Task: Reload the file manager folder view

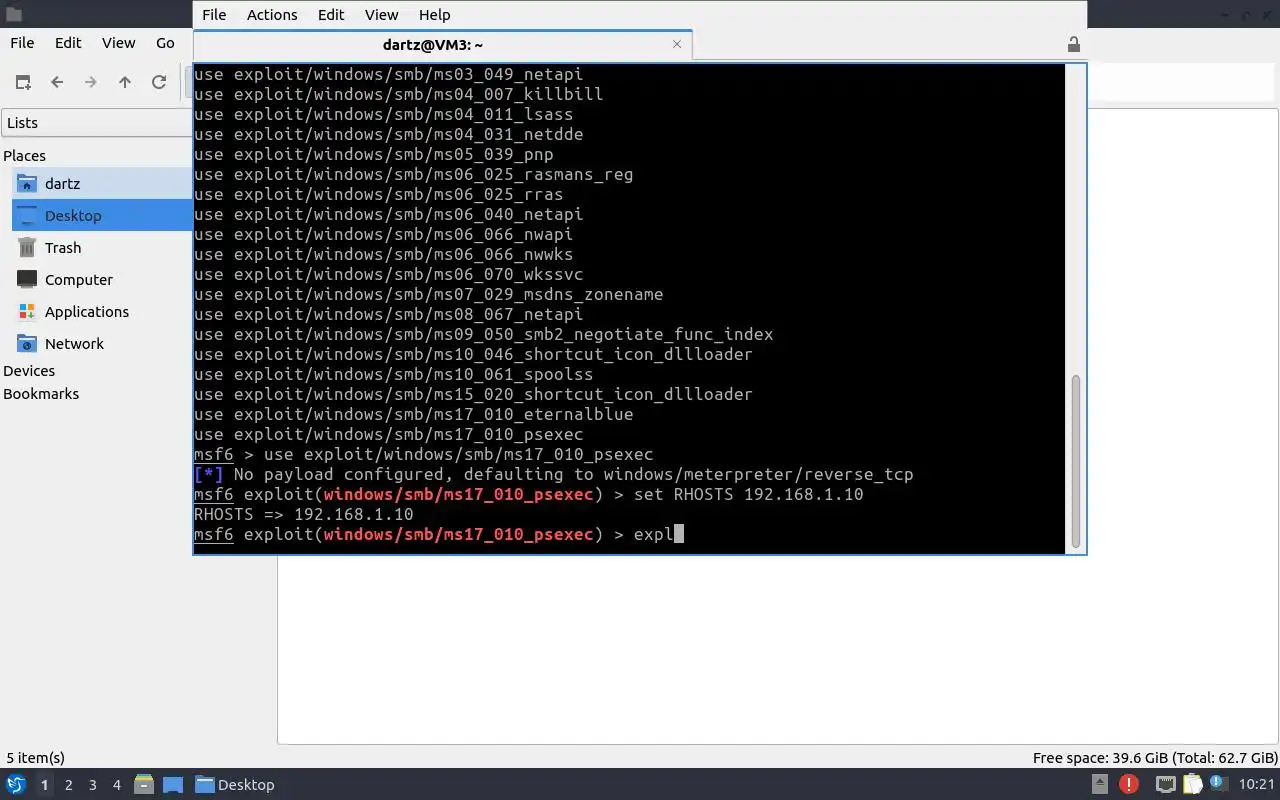Action: click(x=159, y=83)
